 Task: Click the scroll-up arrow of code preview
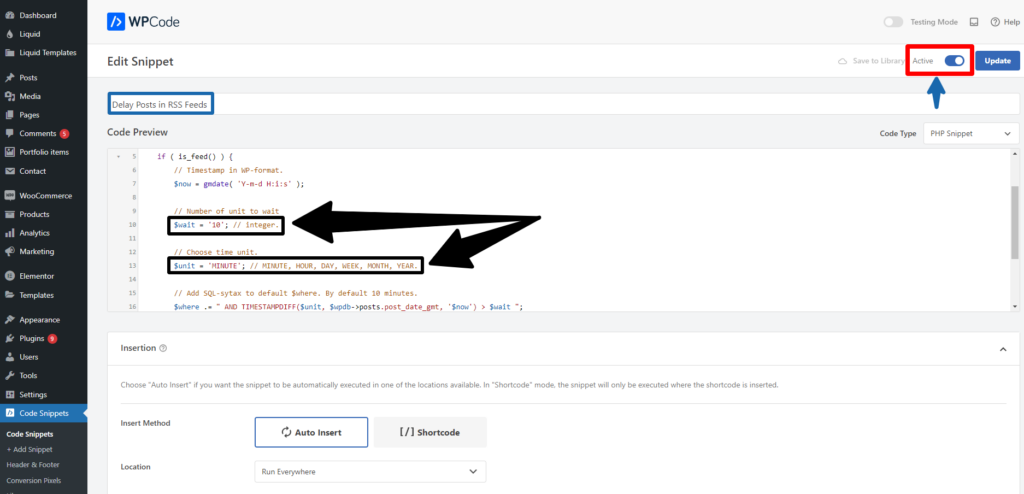point(1014,154)
